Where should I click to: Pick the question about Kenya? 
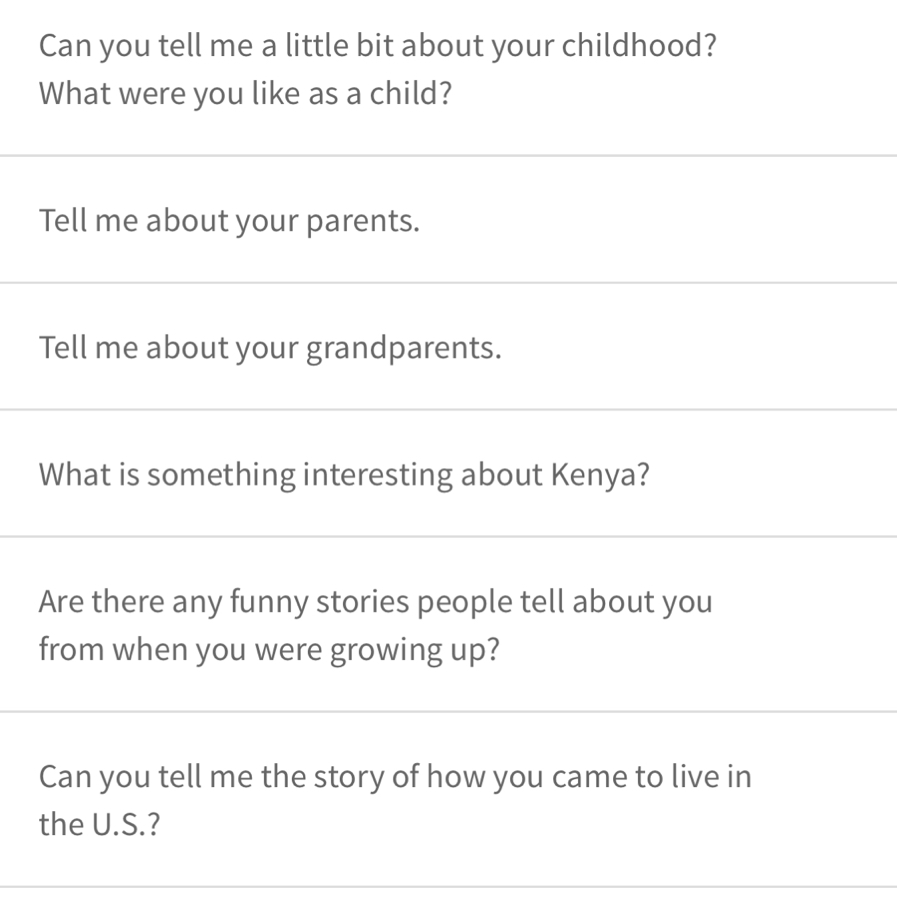point(448,474)
